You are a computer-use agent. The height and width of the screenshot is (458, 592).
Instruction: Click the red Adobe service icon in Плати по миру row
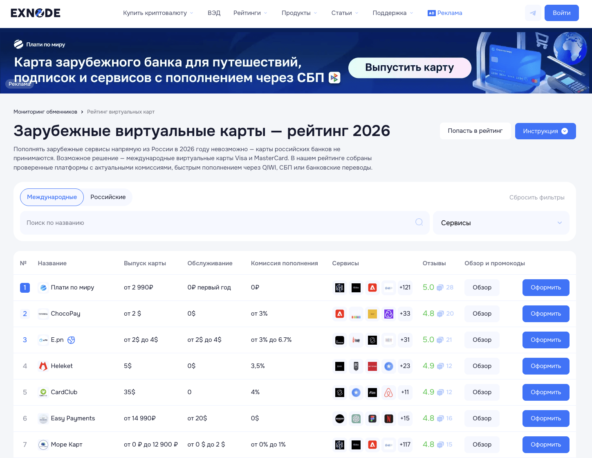pyautogui.click(x=372, y=288)
